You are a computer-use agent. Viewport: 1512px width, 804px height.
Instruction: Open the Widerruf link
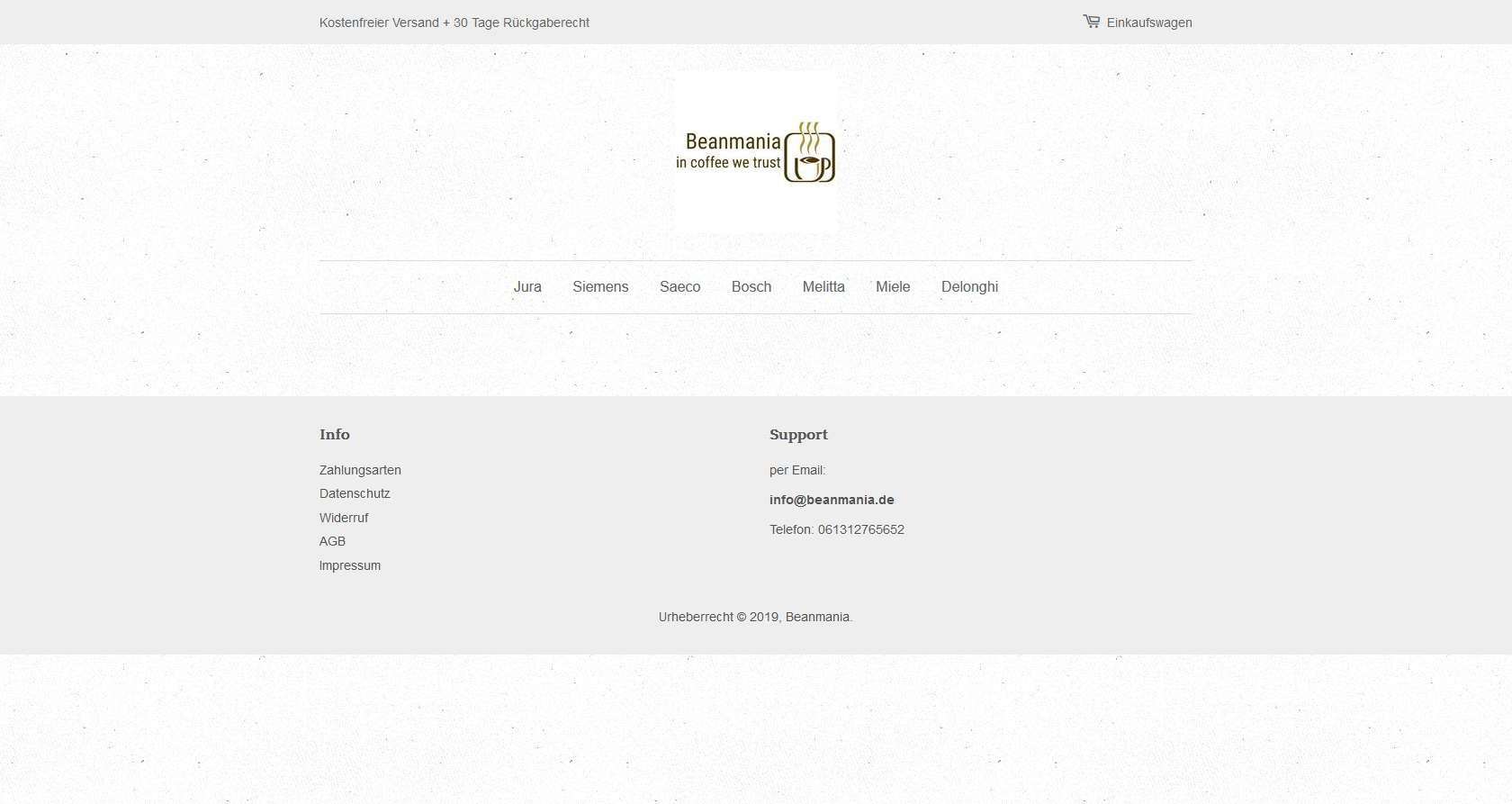344,518
